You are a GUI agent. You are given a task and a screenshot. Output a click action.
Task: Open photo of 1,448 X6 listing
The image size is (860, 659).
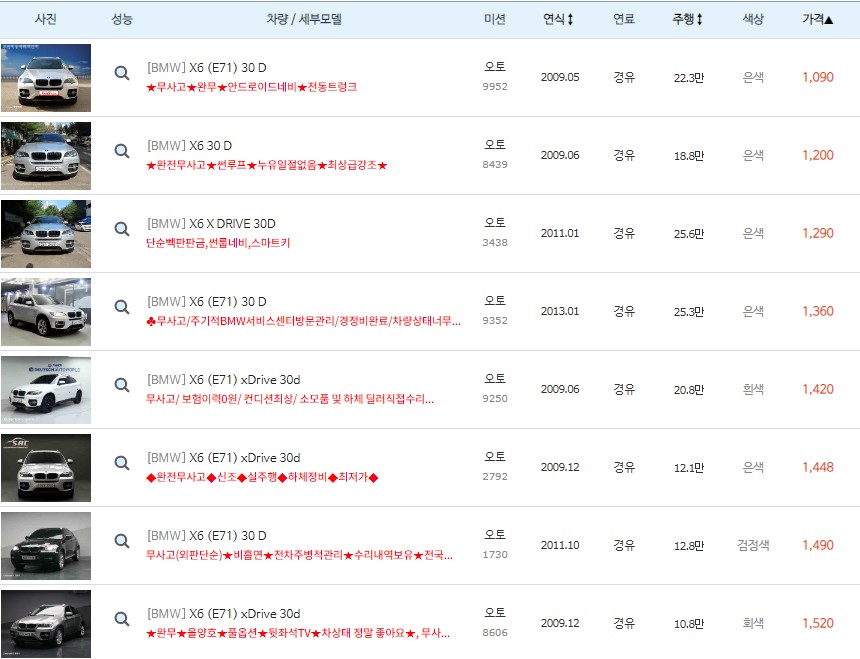click(46, 468)
